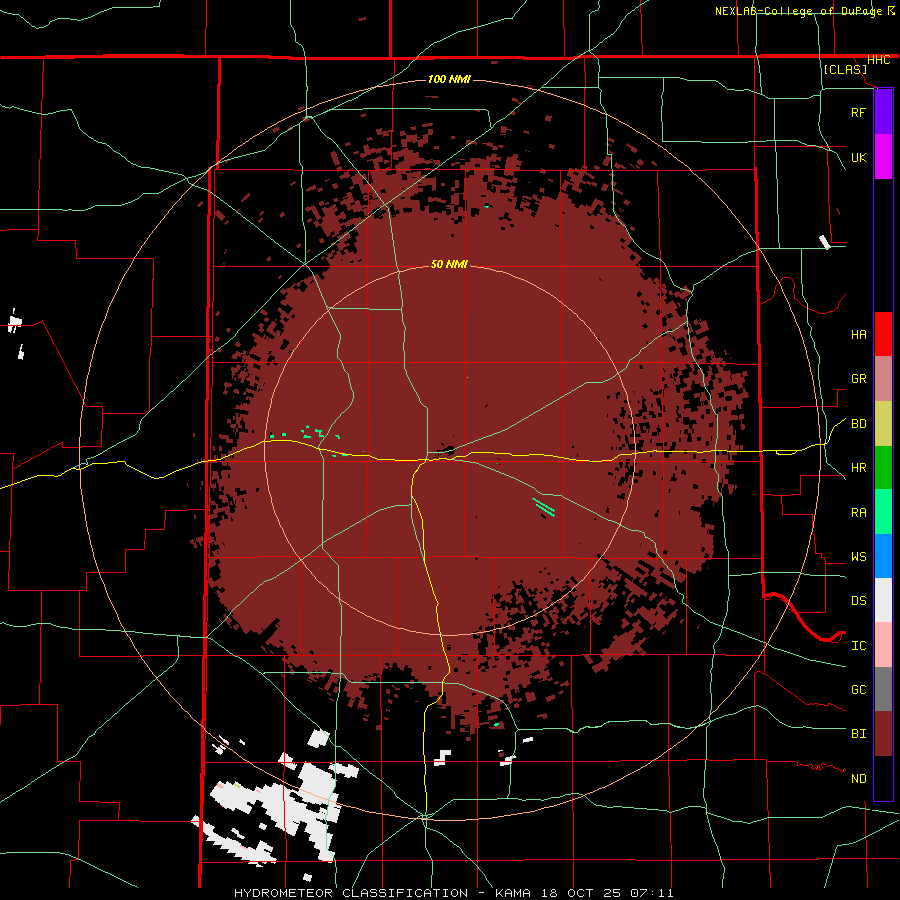Image resolution: width=900 pixels, height=900 pixels.
Task: Select the GR legend label
Action: [x=858, y=379]
